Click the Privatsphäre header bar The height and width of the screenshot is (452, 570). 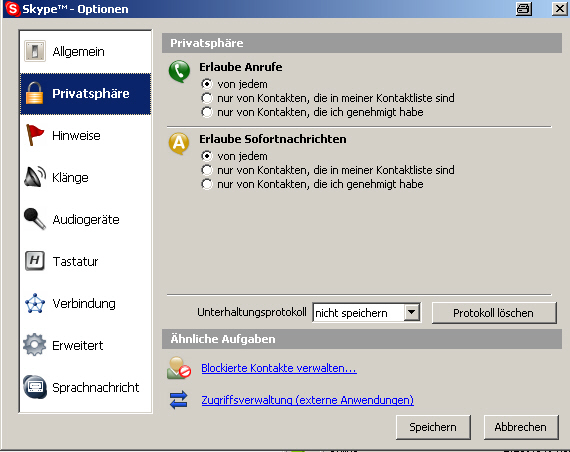pos(362,43)
